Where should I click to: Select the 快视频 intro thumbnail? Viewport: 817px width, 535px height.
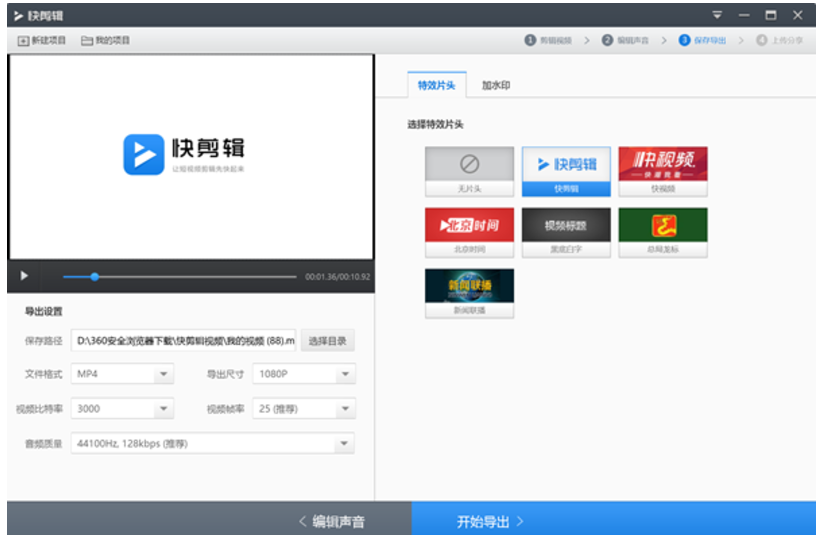[663, 171]
